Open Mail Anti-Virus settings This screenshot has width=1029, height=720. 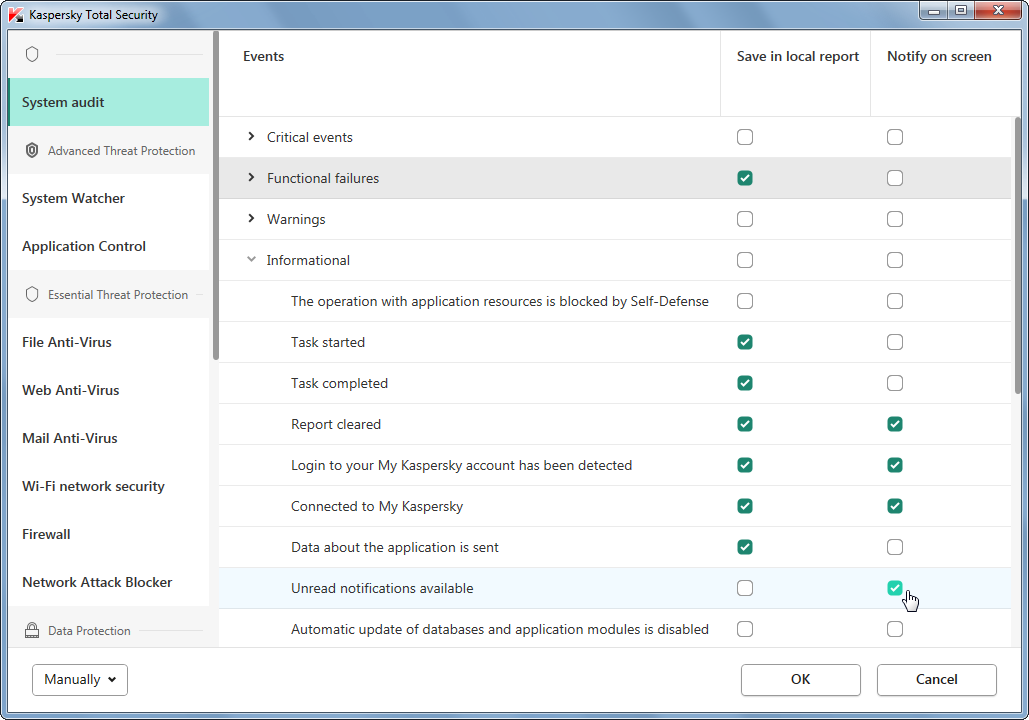pos(109,438)
